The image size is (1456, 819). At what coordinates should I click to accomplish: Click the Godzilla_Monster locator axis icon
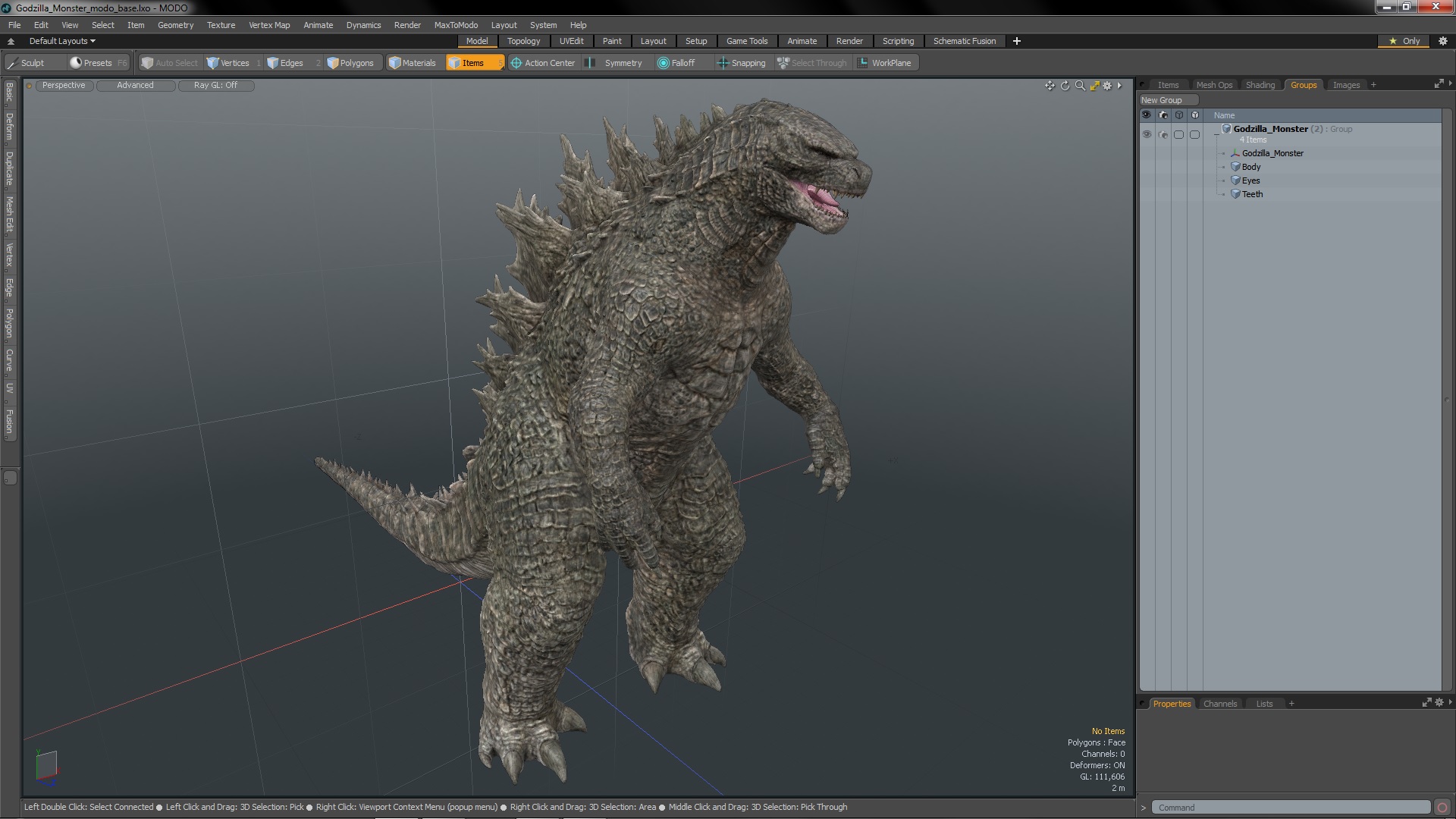click(1235, 153)
